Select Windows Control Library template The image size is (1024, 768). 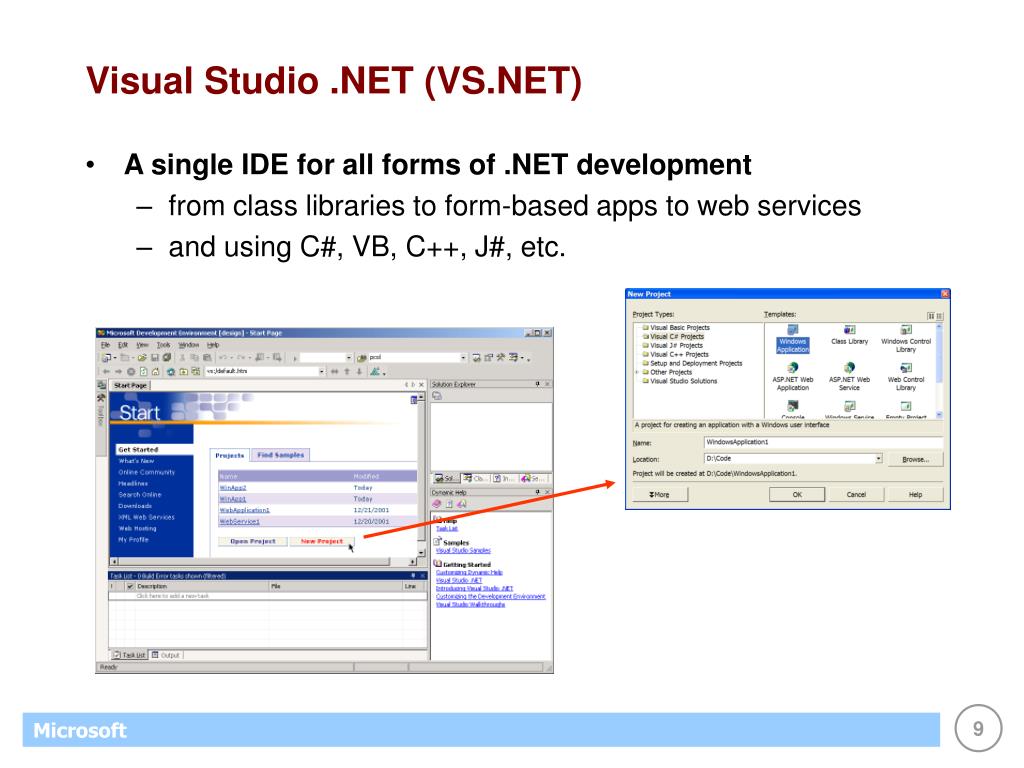point(906,339)
